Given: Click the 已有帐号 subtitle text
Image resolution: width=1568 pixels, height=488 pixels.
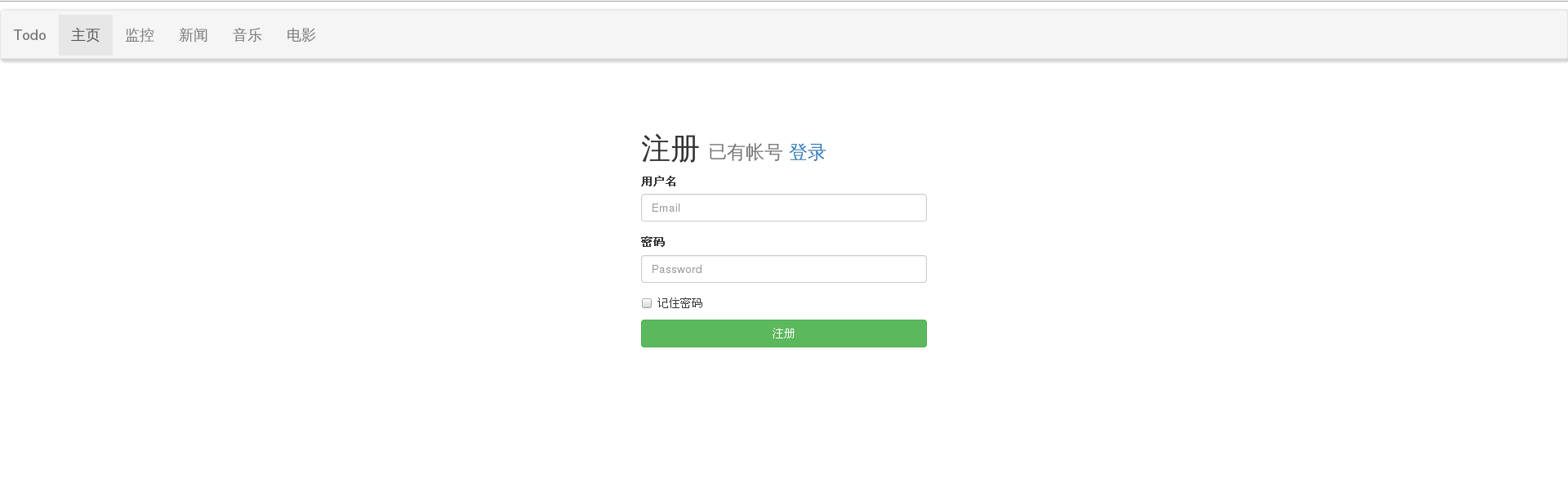Looking at the screenshot, I should [746, 152].
